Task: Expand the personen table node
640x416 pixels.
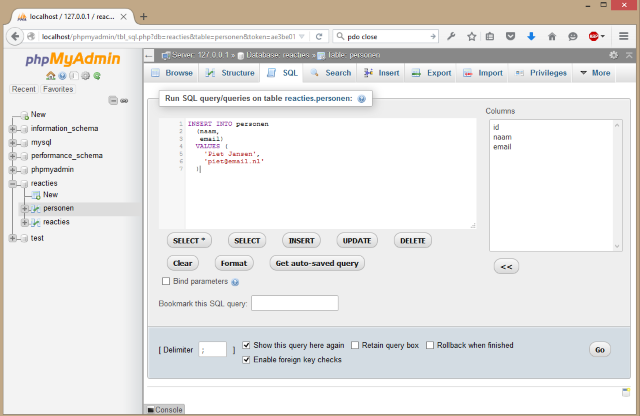Action: point(24,209)
